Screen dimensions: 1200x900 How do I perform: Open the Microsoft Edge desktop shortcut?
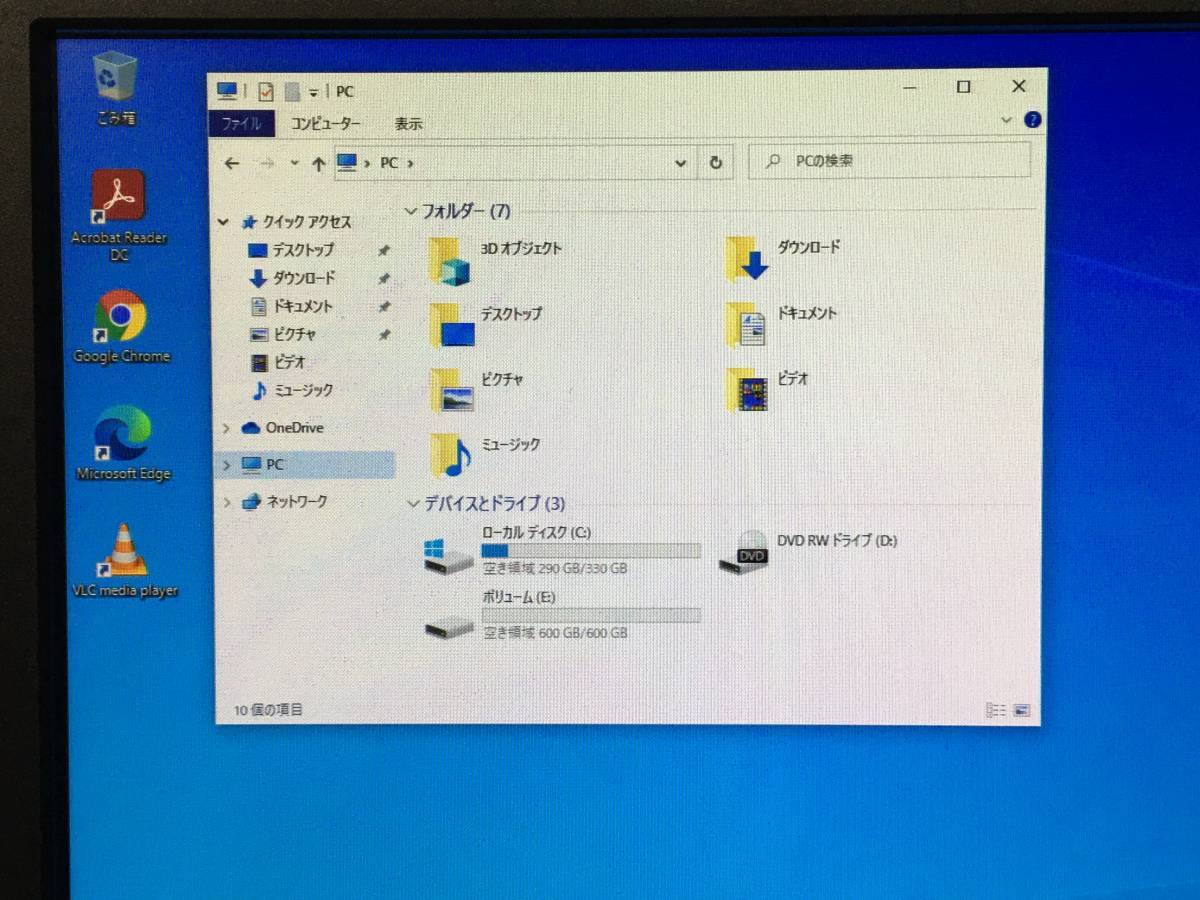tap(123, 445)
